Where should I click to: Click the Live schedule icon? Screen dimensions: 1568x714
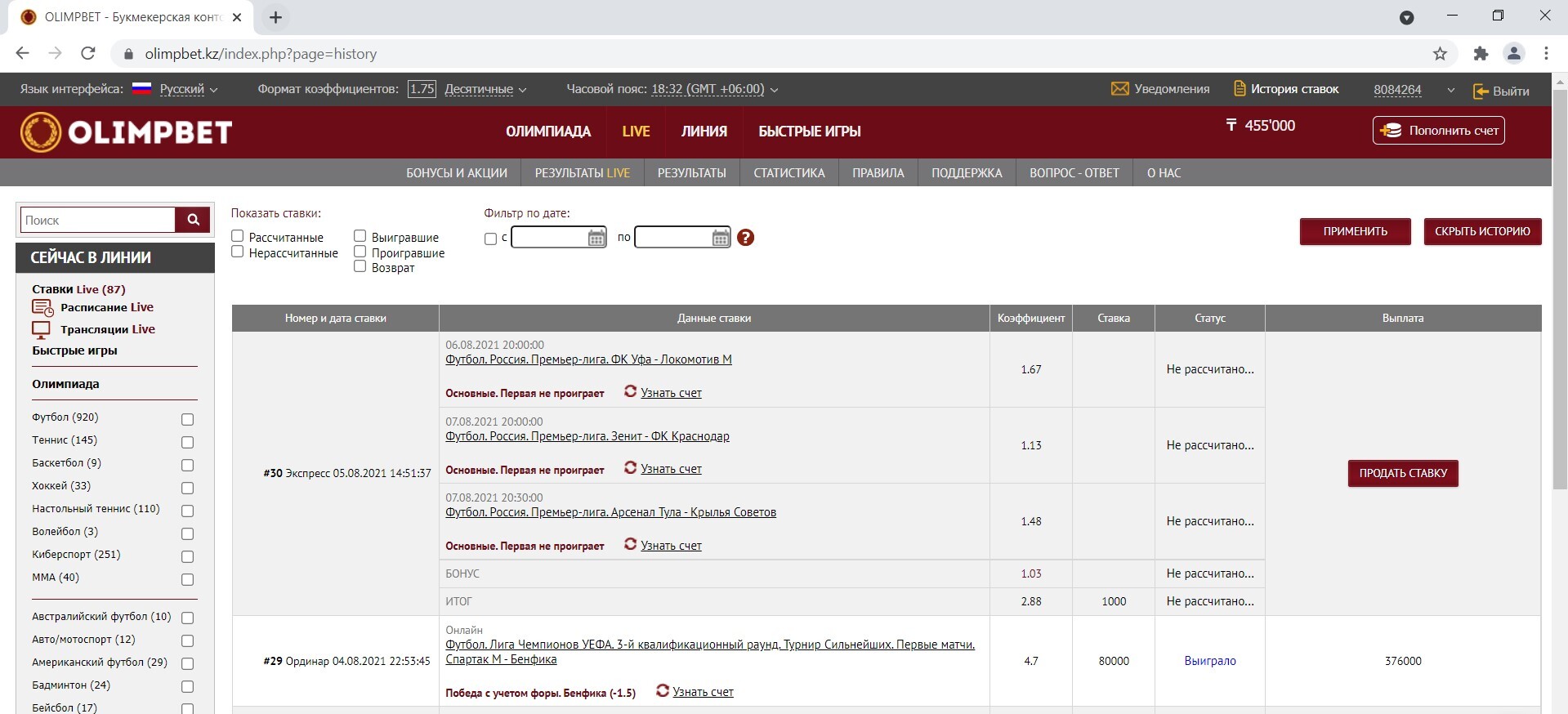(x=42, y=308)
